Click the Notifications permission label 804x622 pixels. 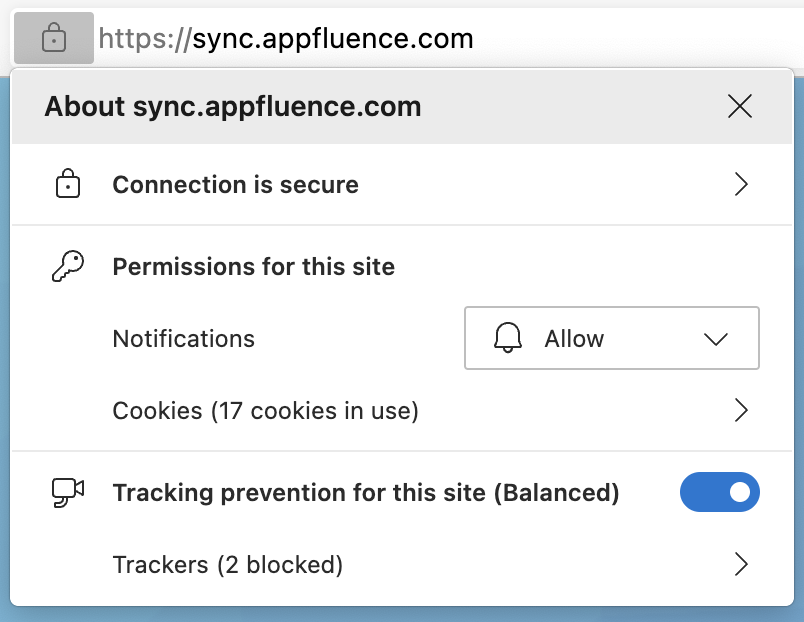(x=184, y=339)
